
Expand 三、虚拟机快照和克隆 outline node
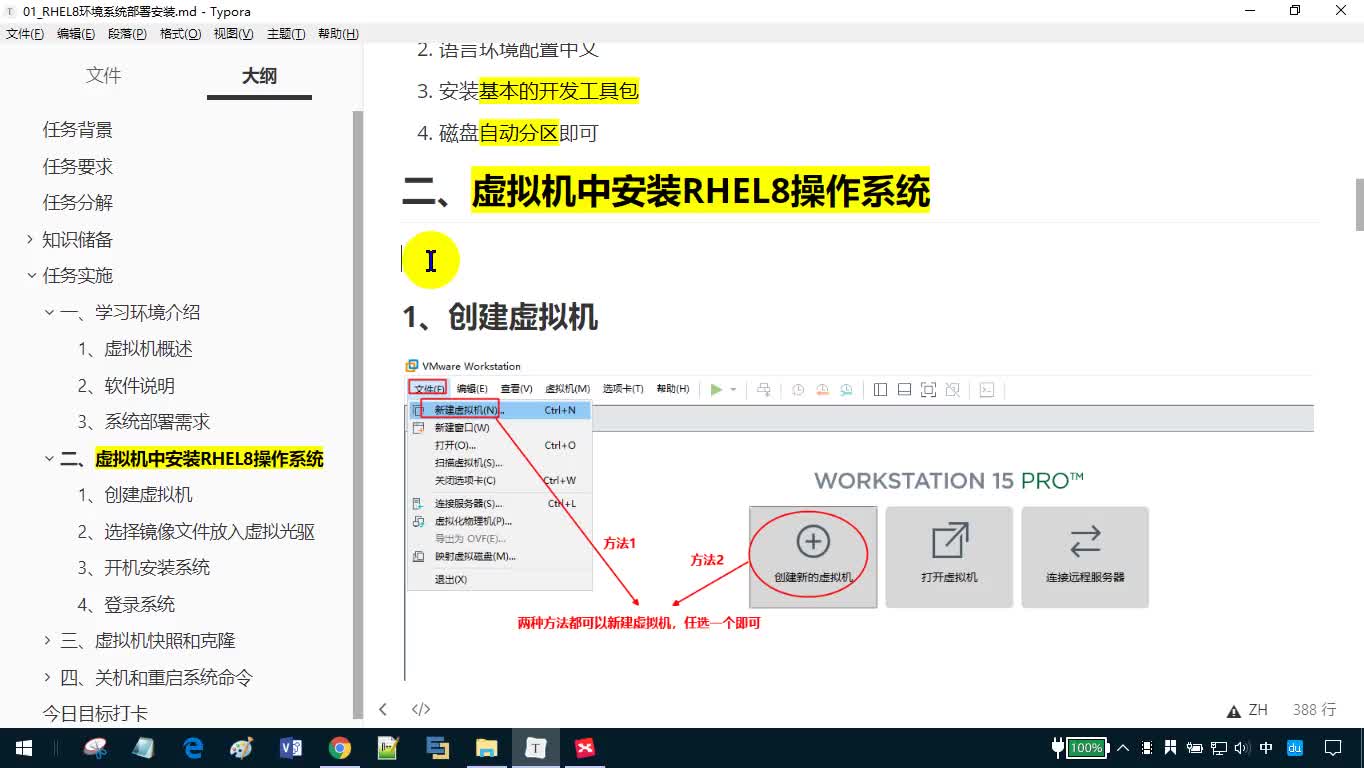(x=48, y=641)
